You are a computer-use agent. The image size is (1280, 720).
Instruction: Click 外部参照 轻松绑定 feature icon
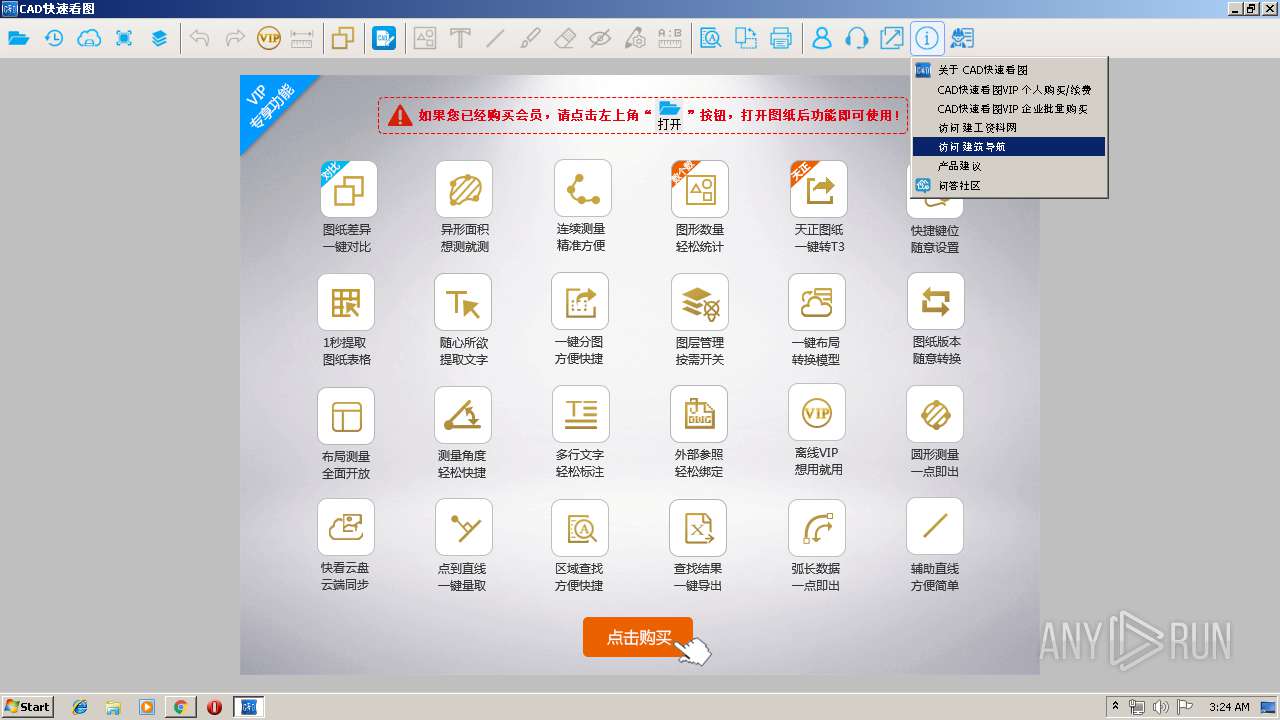(699, 414)
